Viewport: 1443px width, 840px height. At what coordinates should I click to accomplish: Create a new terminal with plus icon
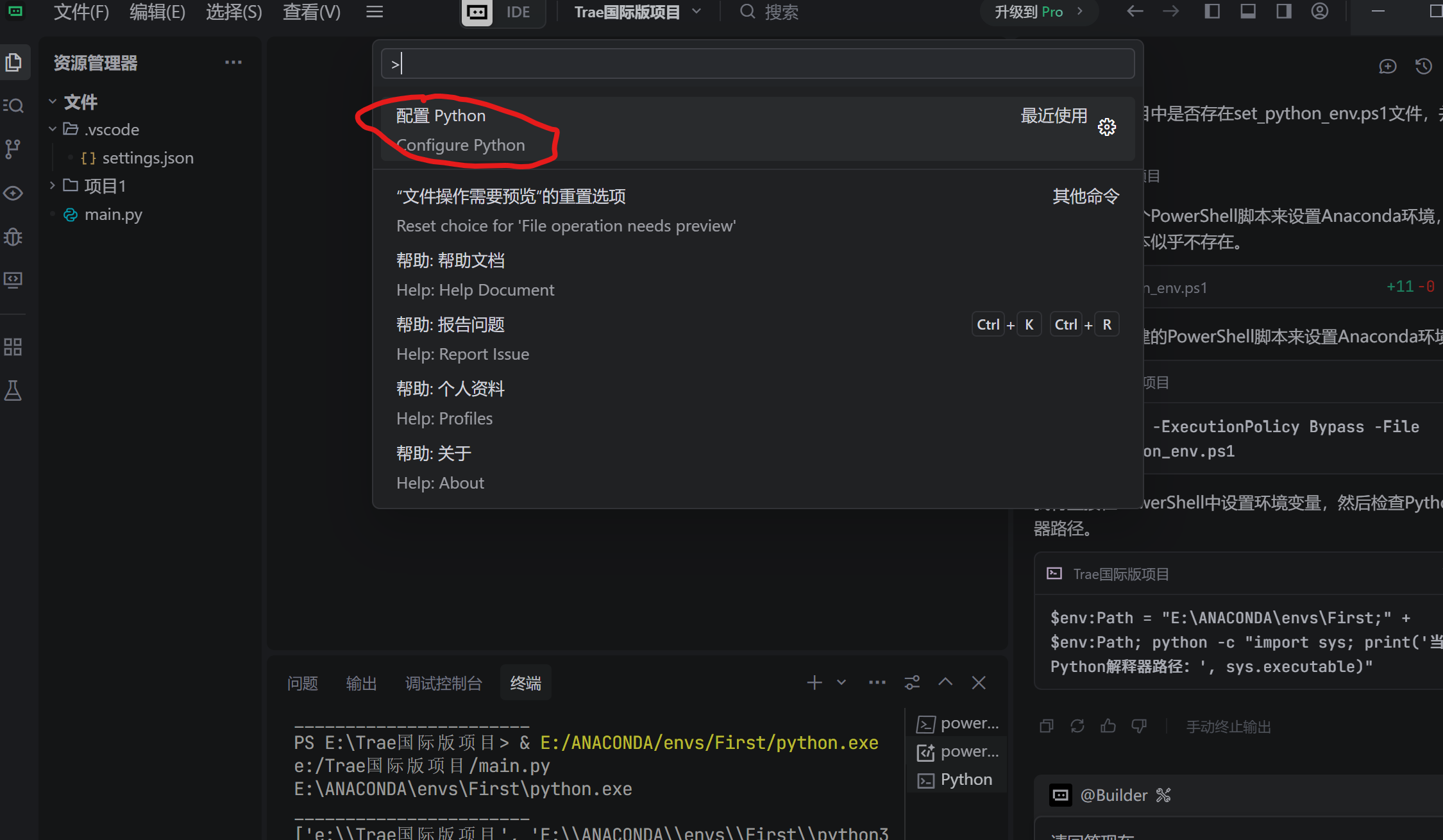tap(814, 682)
